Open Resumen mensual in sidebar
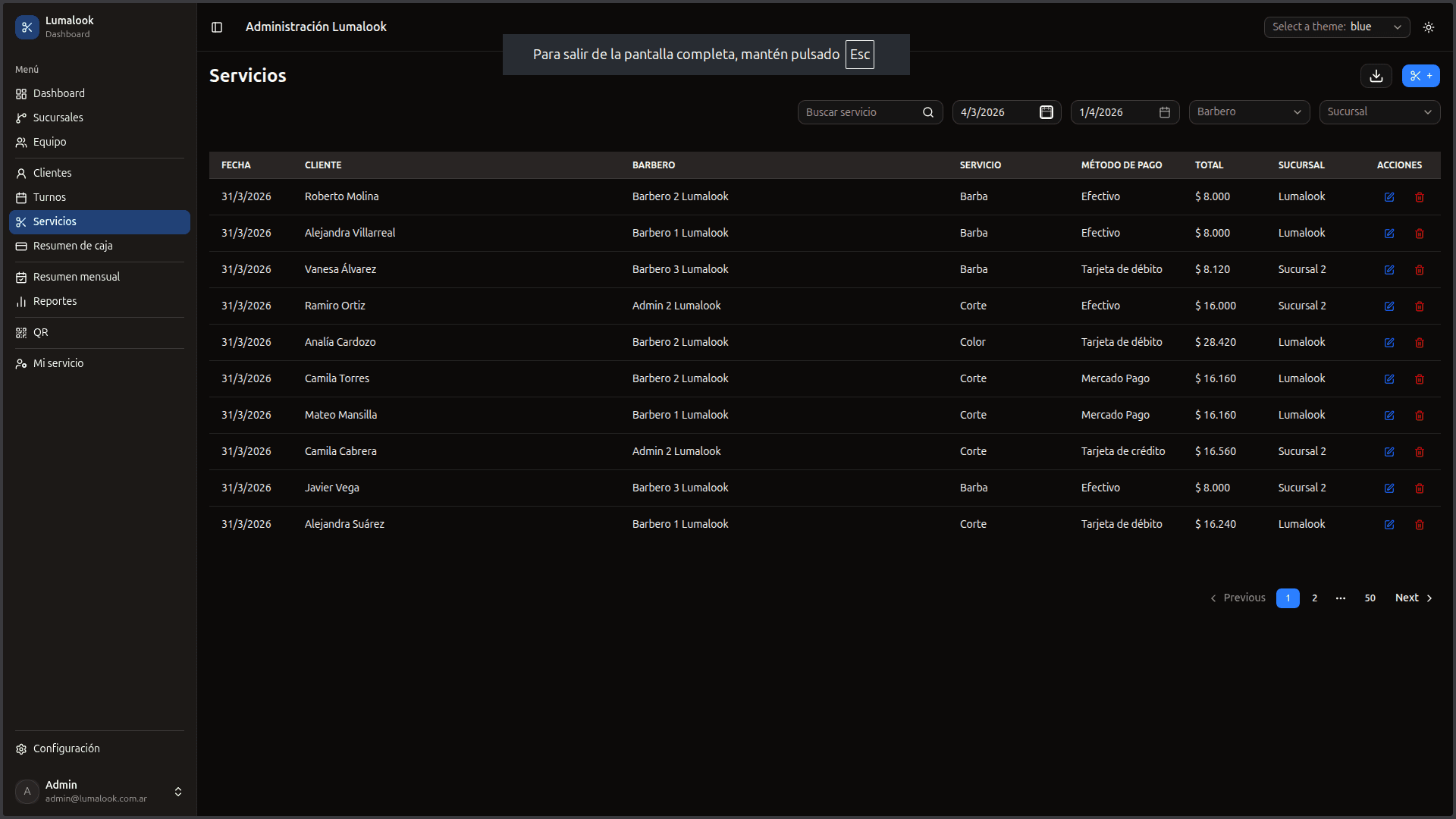 pos(99,277)
